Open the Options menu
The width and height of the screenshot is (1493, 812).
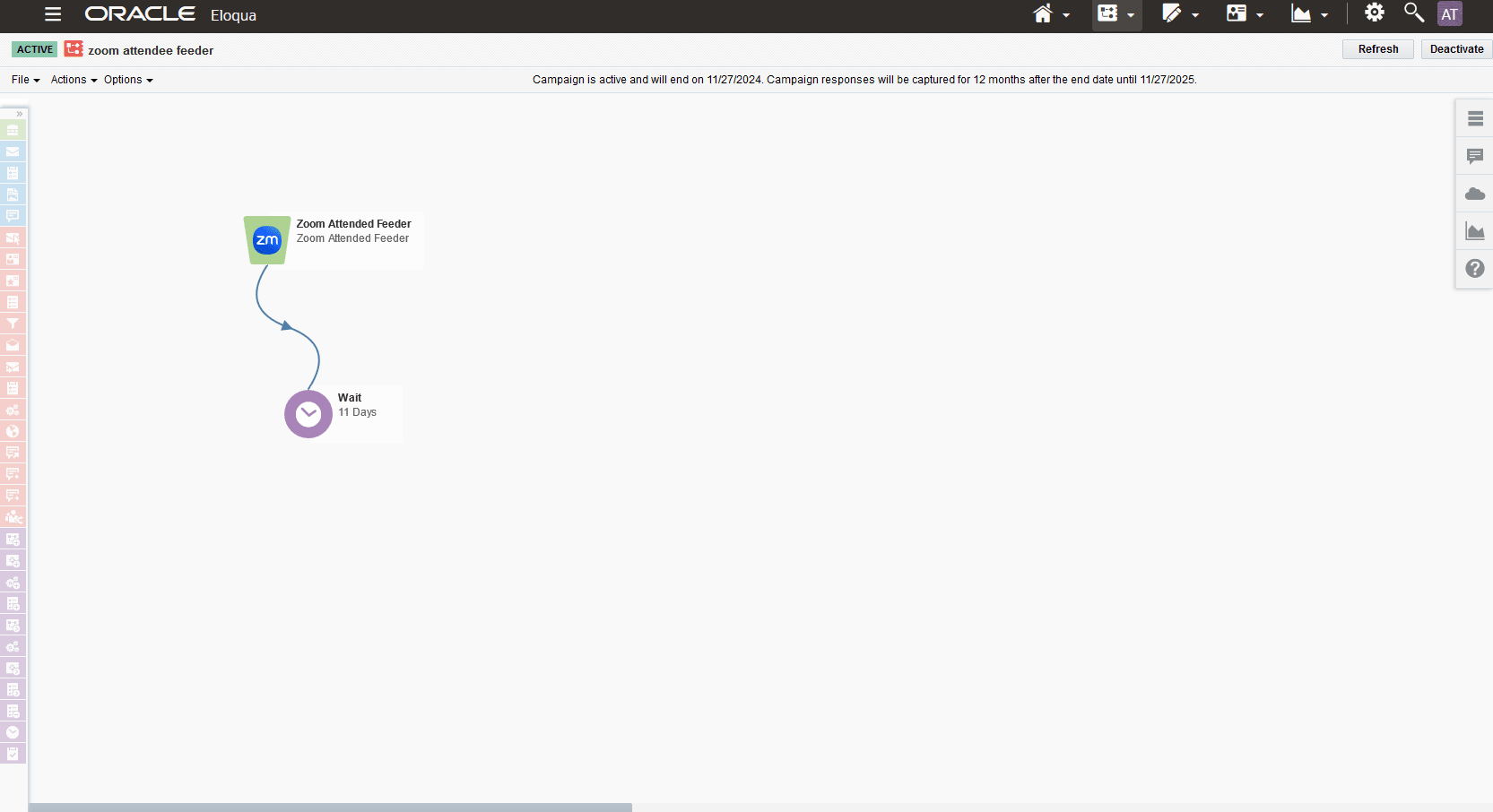(x=128, y=80)
